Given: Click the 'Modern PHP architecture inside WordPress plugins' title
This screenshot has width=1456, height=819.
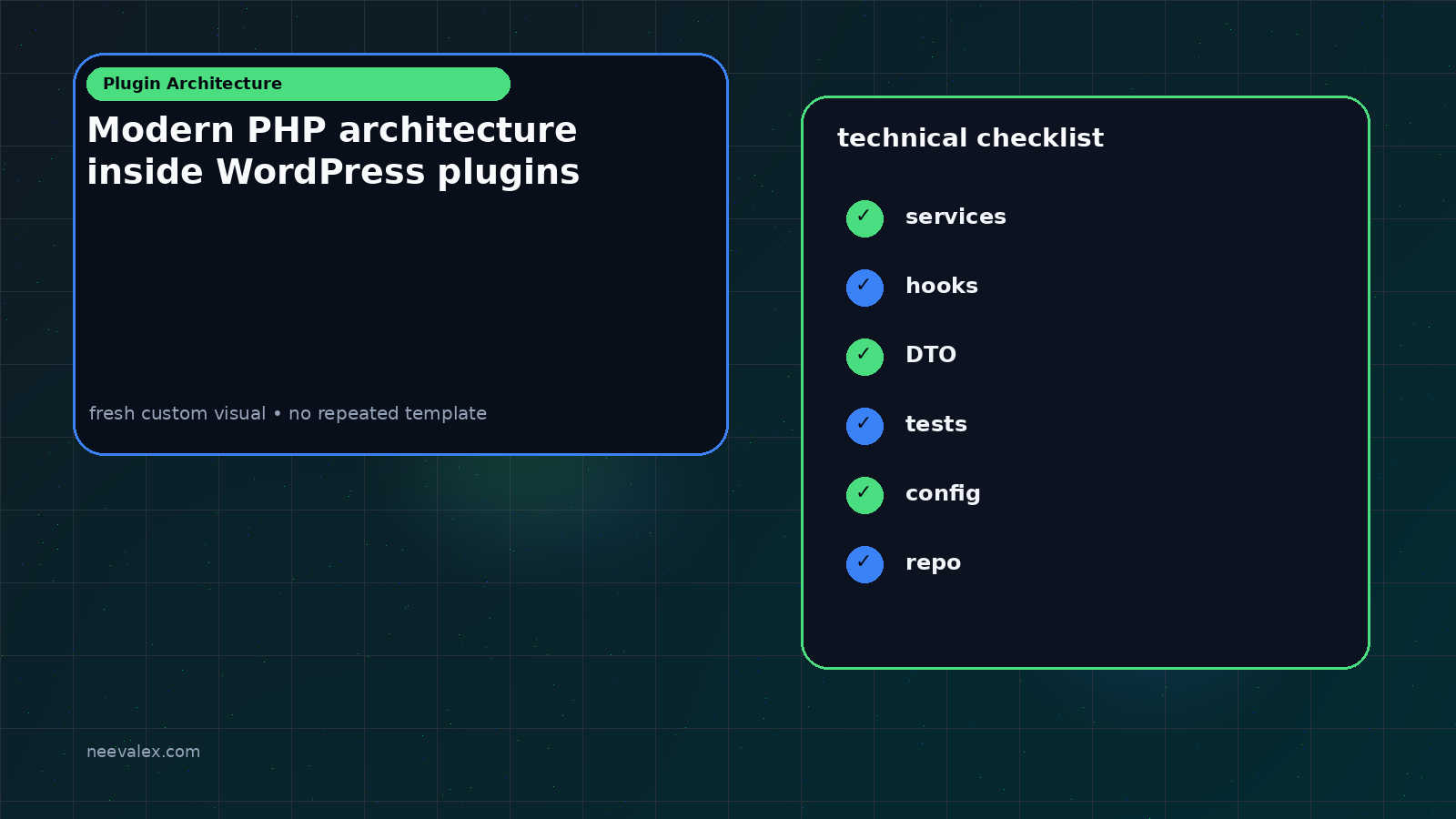Looking at the screenshot, I should pos(333,151).
